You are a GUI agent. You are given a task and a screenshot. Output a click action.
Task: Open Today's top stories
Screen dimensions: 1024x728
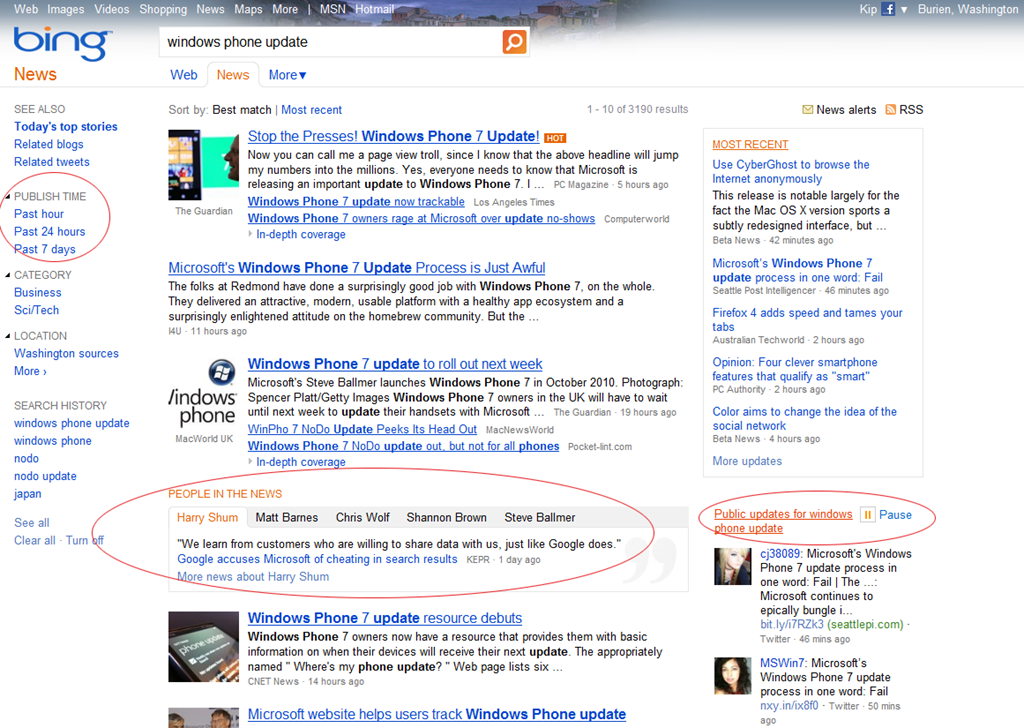pos(66,127)
